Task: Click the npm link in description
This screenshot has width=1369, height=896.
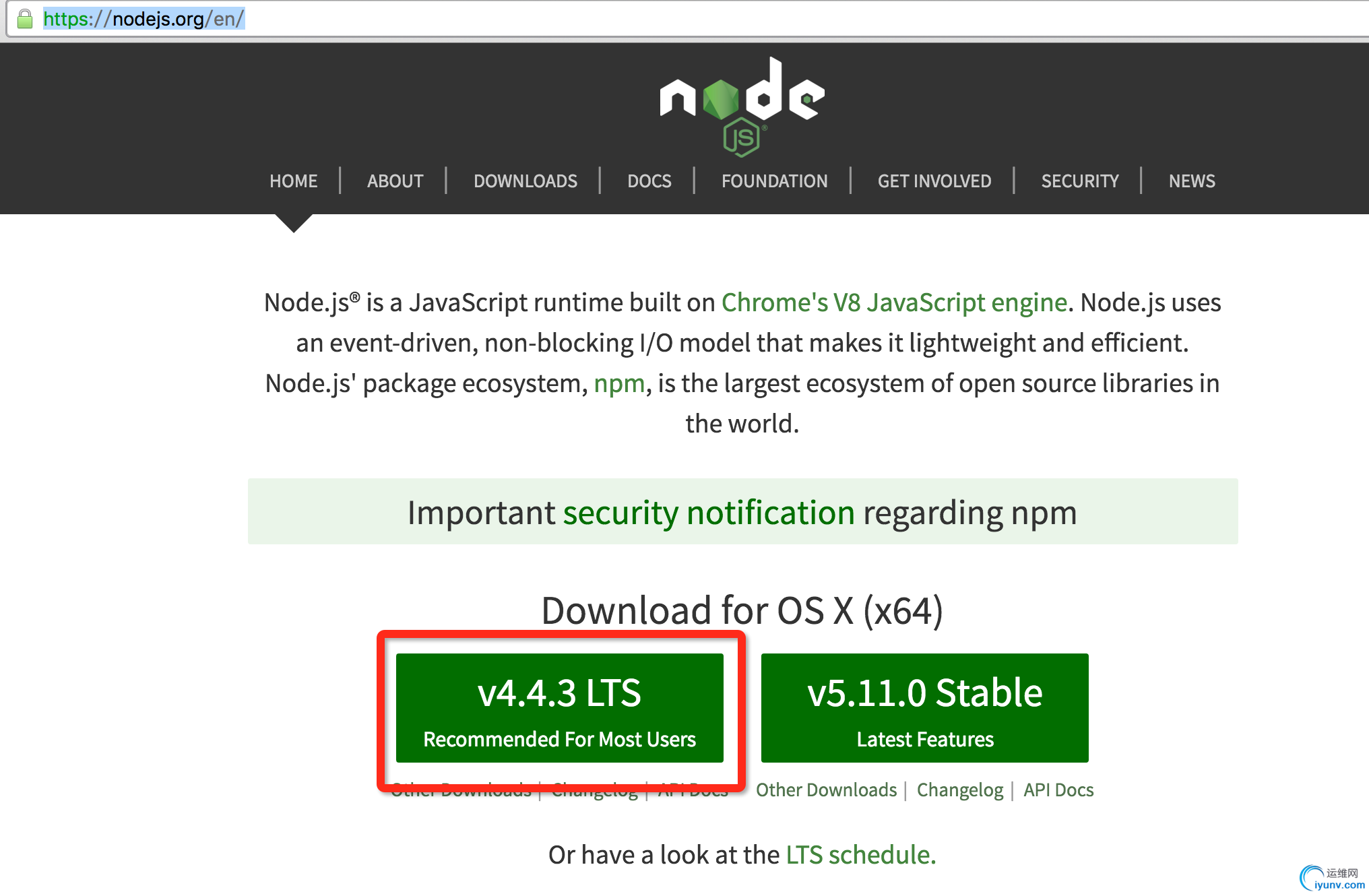Action: 619,383
